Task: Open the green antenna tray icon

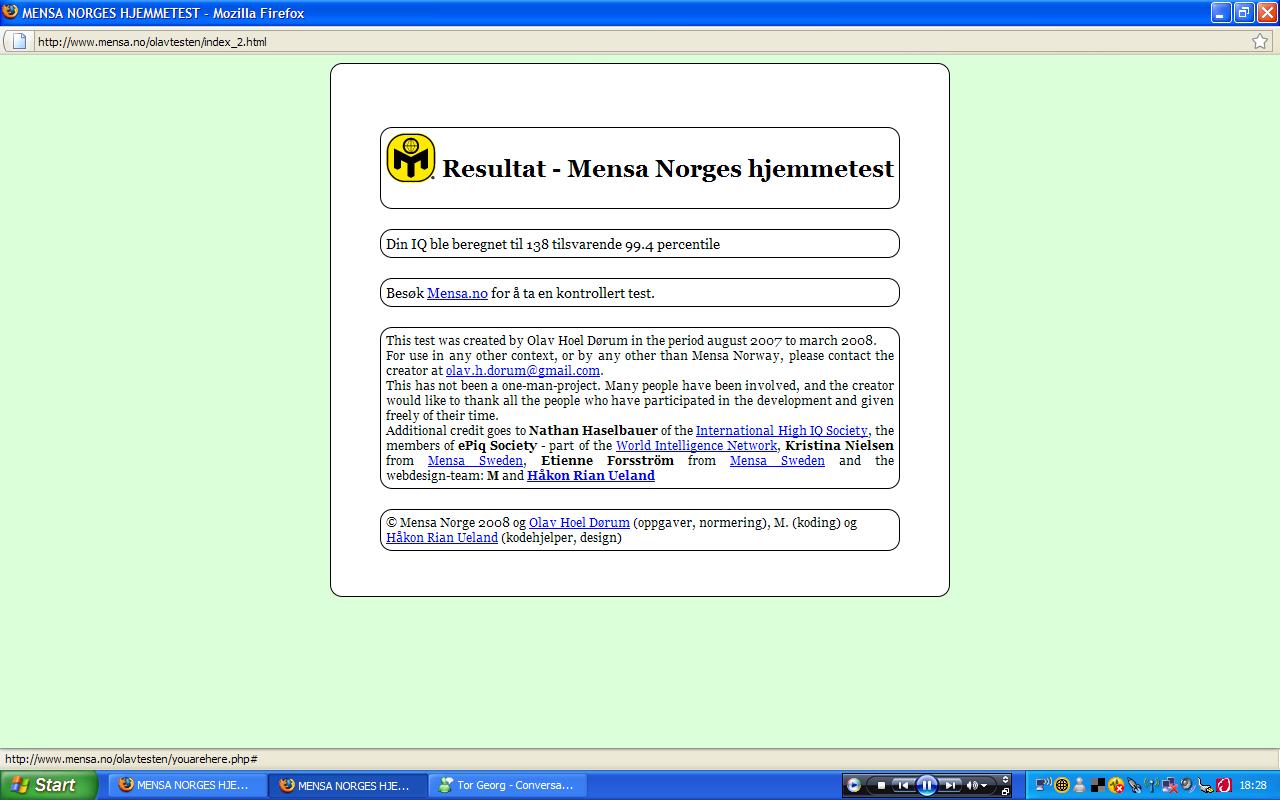Action: point(1151,785)
